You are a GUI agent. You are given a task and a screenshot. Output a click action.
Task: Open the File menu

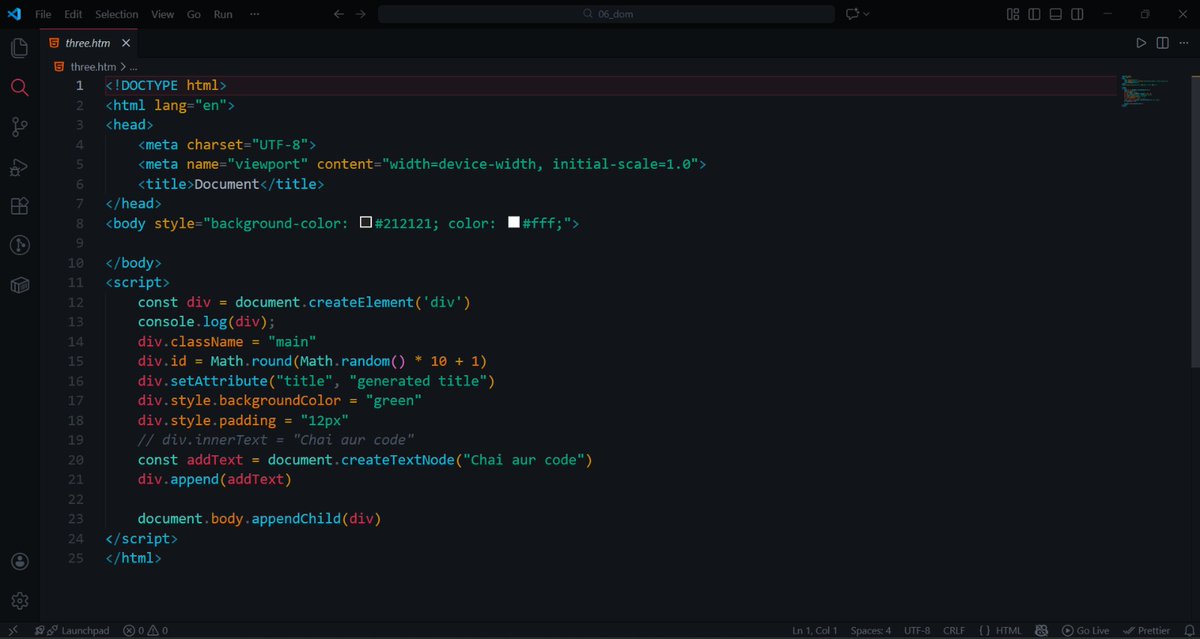click(43, 14)
